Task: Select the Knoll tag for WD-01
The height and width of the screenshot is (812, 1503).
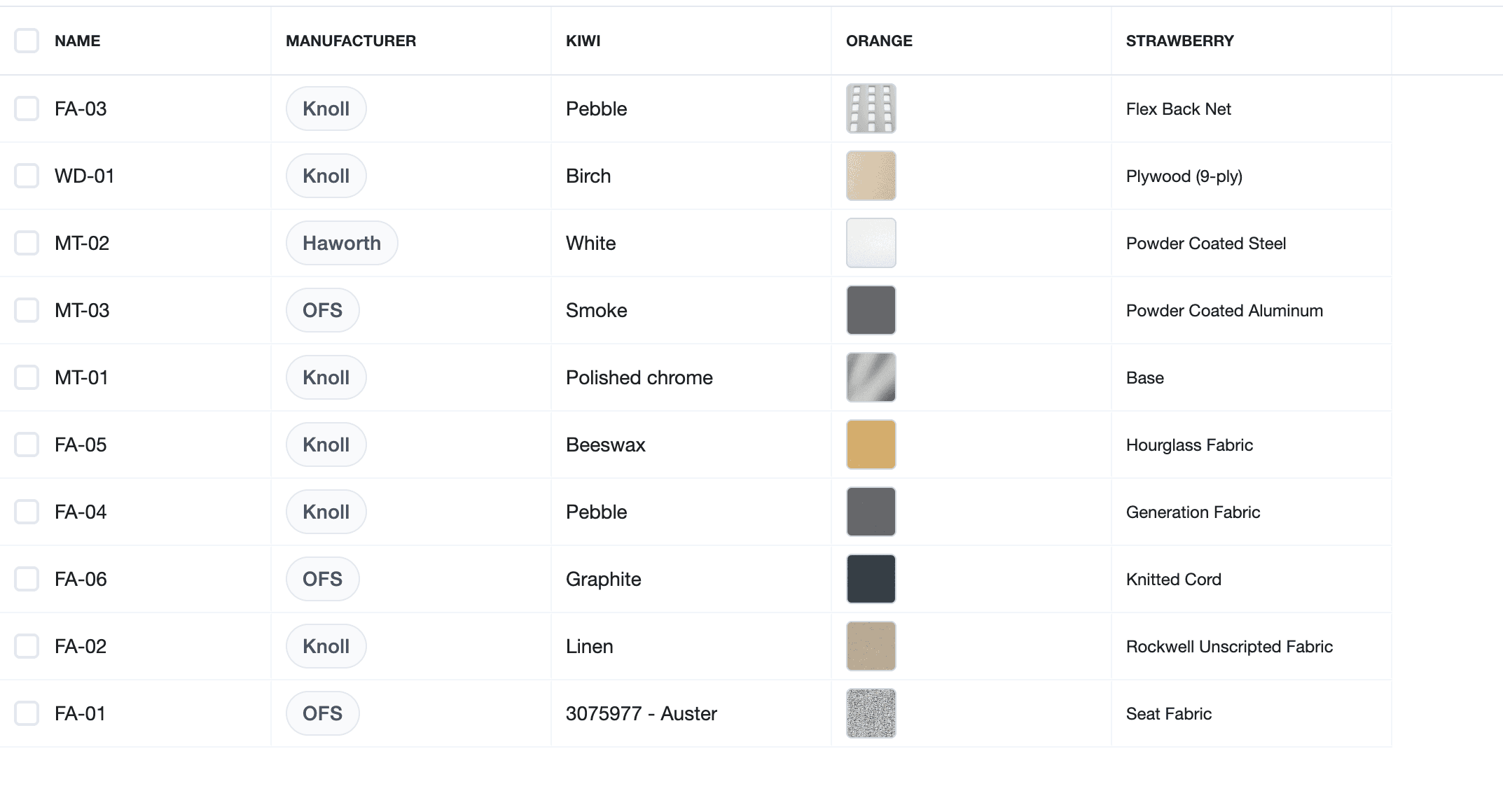Action: coord(326,176)
